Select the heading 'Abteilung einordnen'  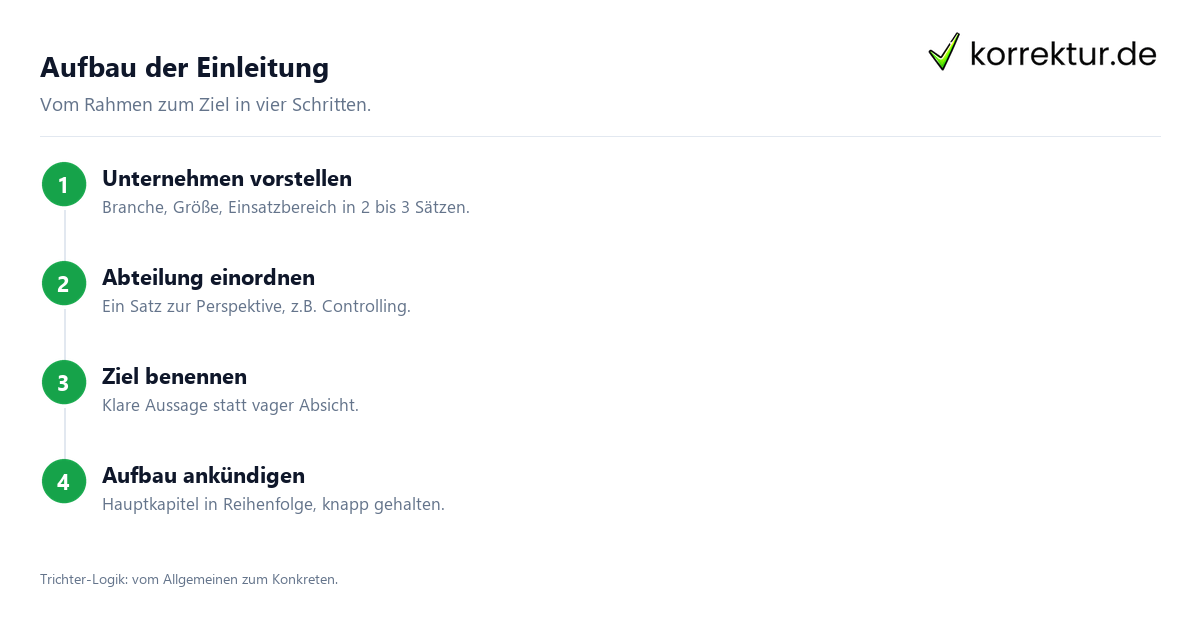[x=208, y=278]
